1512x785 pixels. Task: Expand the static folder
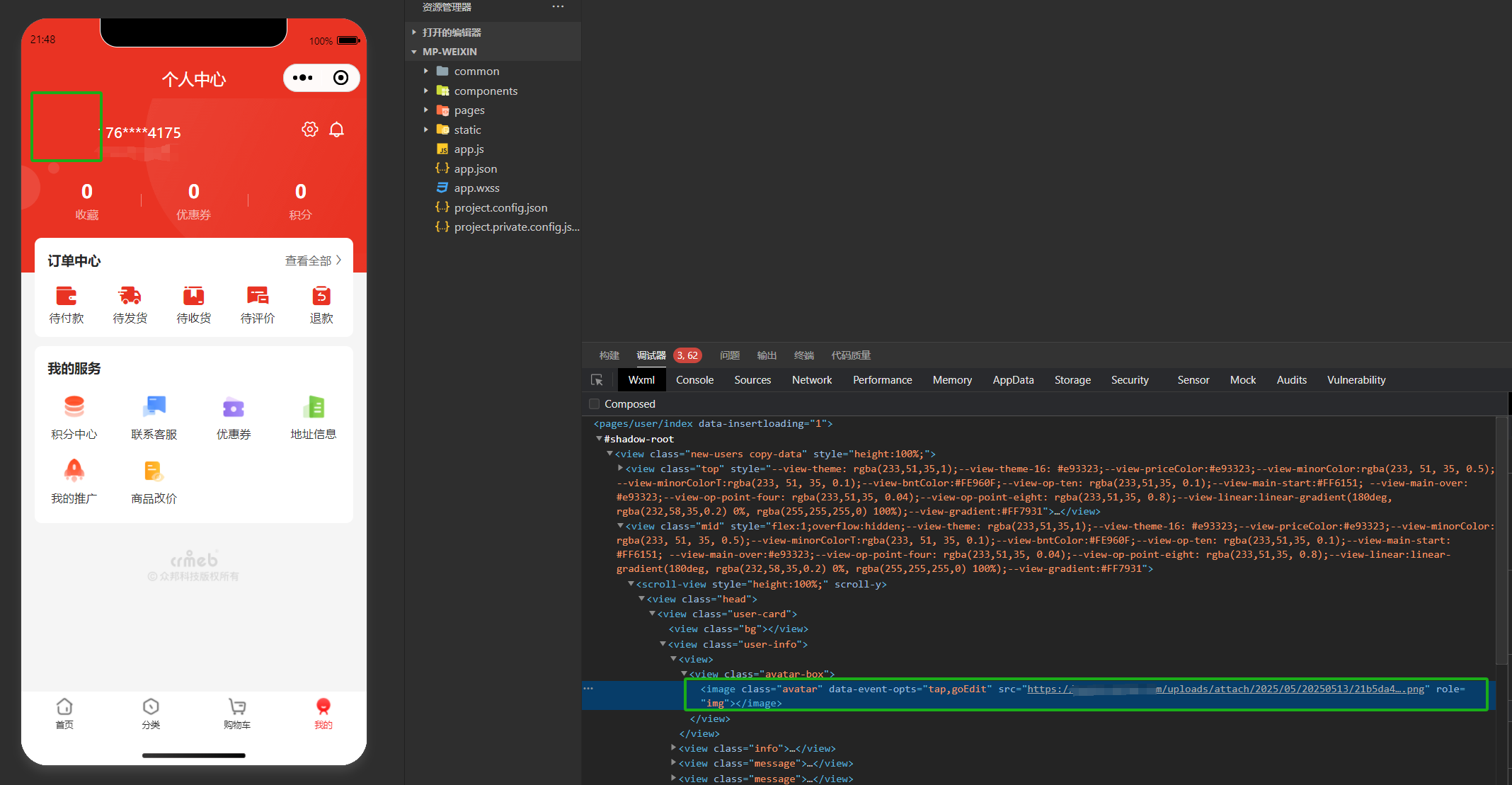426,130
